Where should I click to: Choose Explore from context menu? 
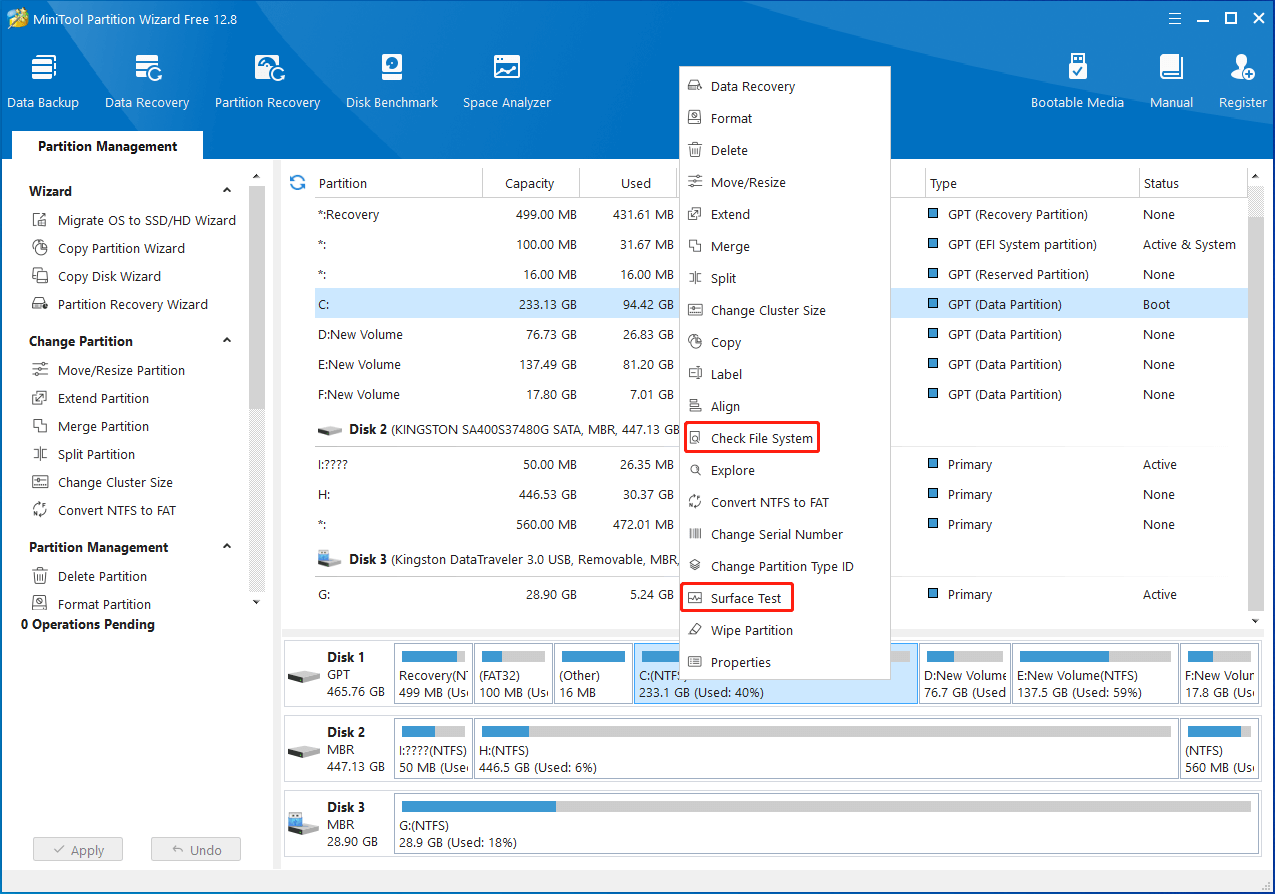tap(785, 470)
